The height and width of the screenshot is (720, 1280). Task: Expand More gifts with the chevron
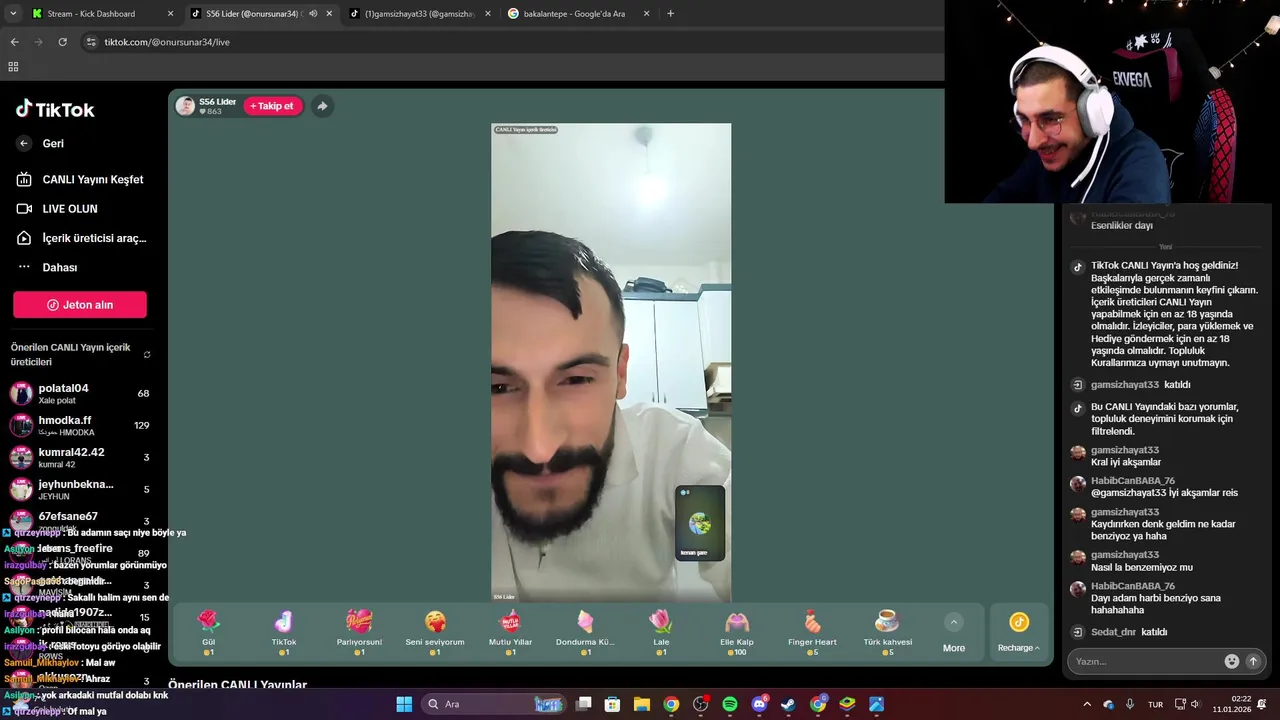point(954,622)
